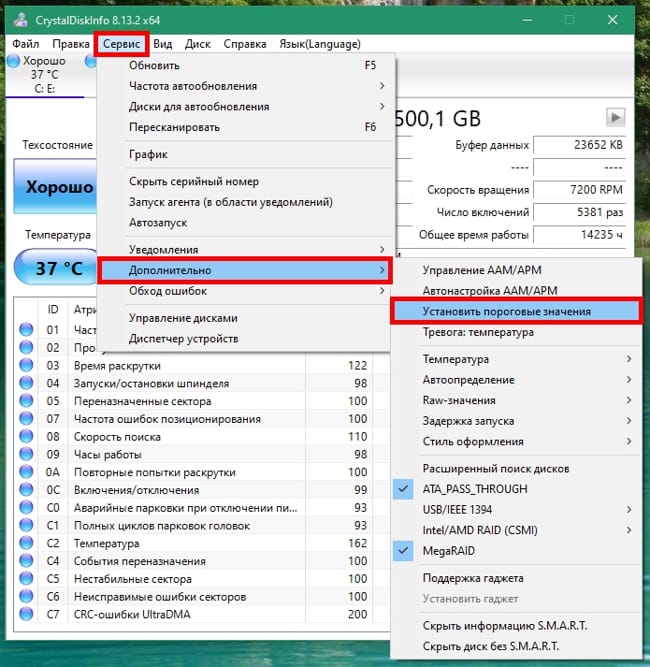The image size is (650, 667).
Task: Click the status orb for attribute C6
Action: [26, 596]
